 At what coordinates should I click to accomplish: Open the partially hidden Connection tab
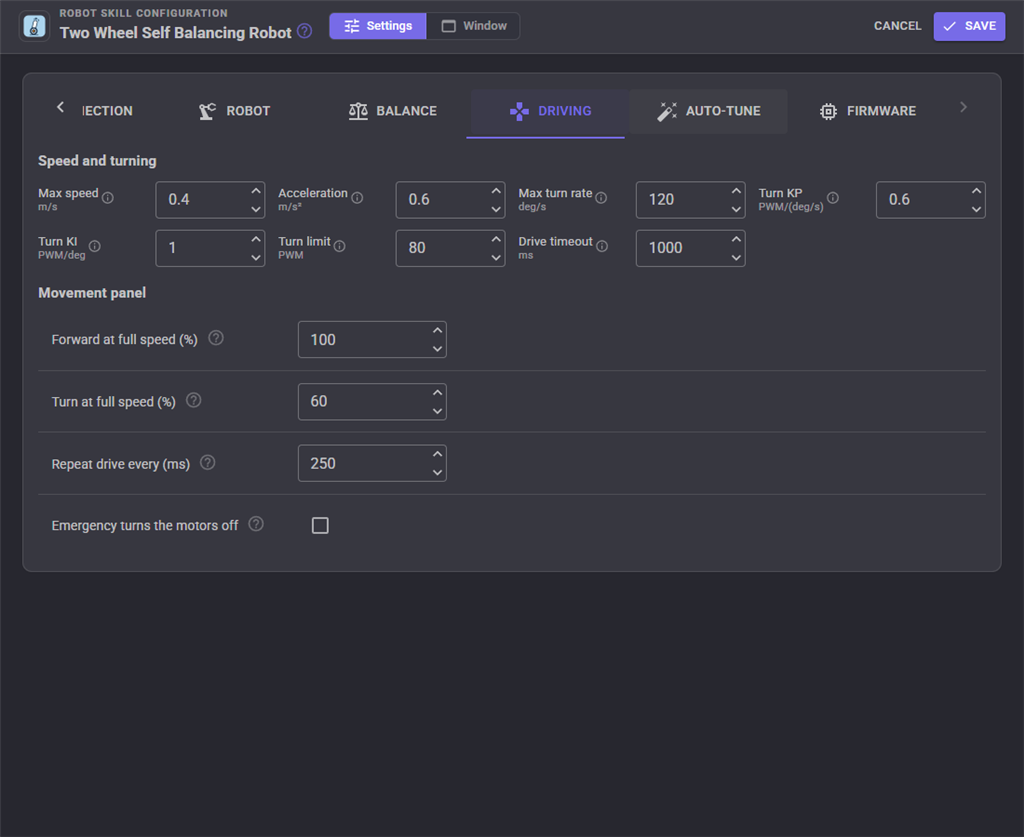107,111
